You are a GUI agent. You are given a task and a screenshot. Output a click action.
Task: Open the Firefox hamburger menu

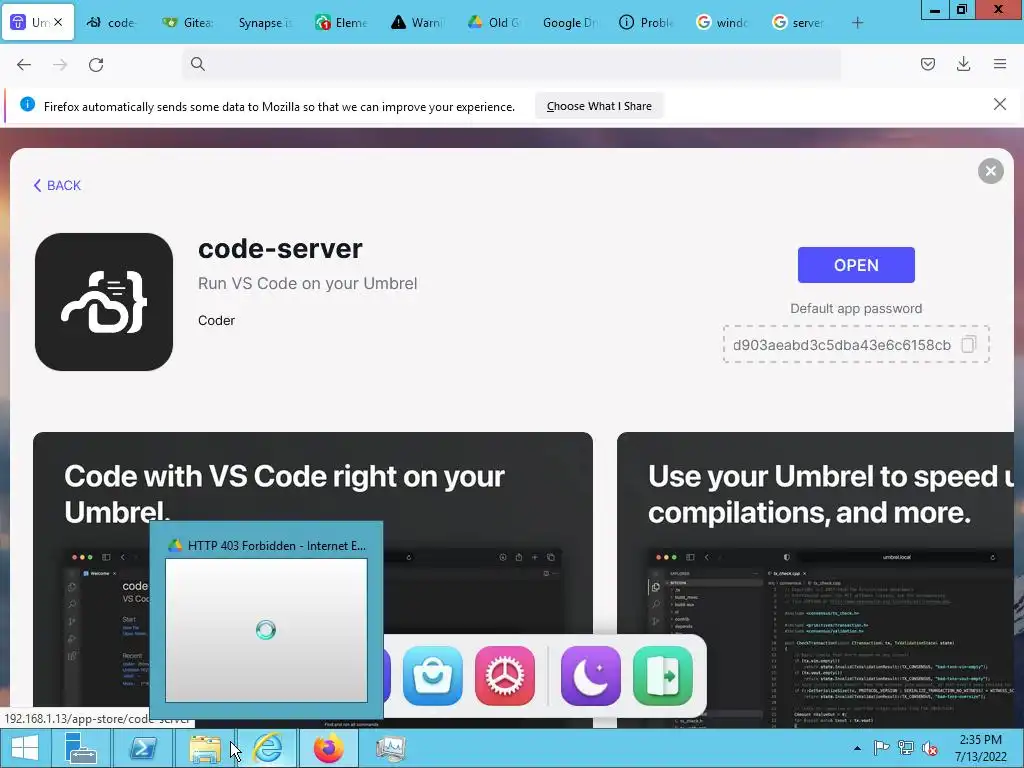tap(1000, 64)
